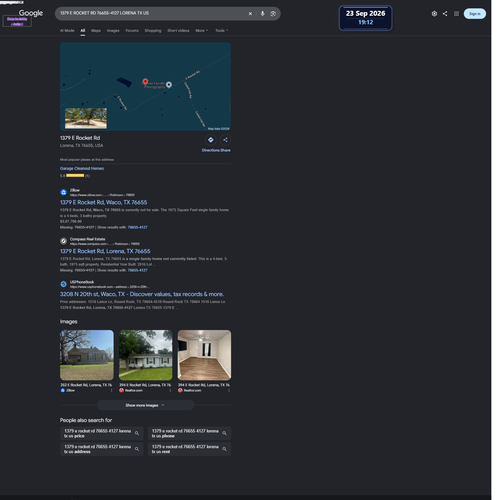This screenshot has height=500, width=497.
Task: Open the 3208 N 20th st, Waco result
Action: tap(142, 294)
